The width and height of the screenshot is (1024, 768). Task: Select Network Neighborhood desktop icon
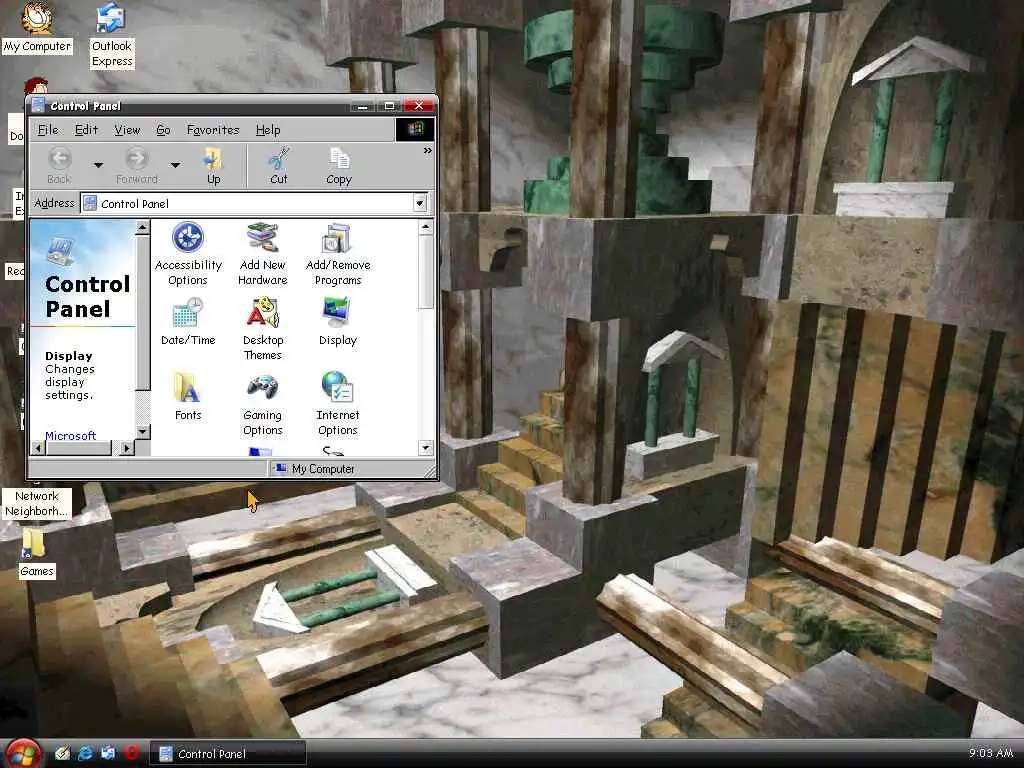click(x=37, y=504)
